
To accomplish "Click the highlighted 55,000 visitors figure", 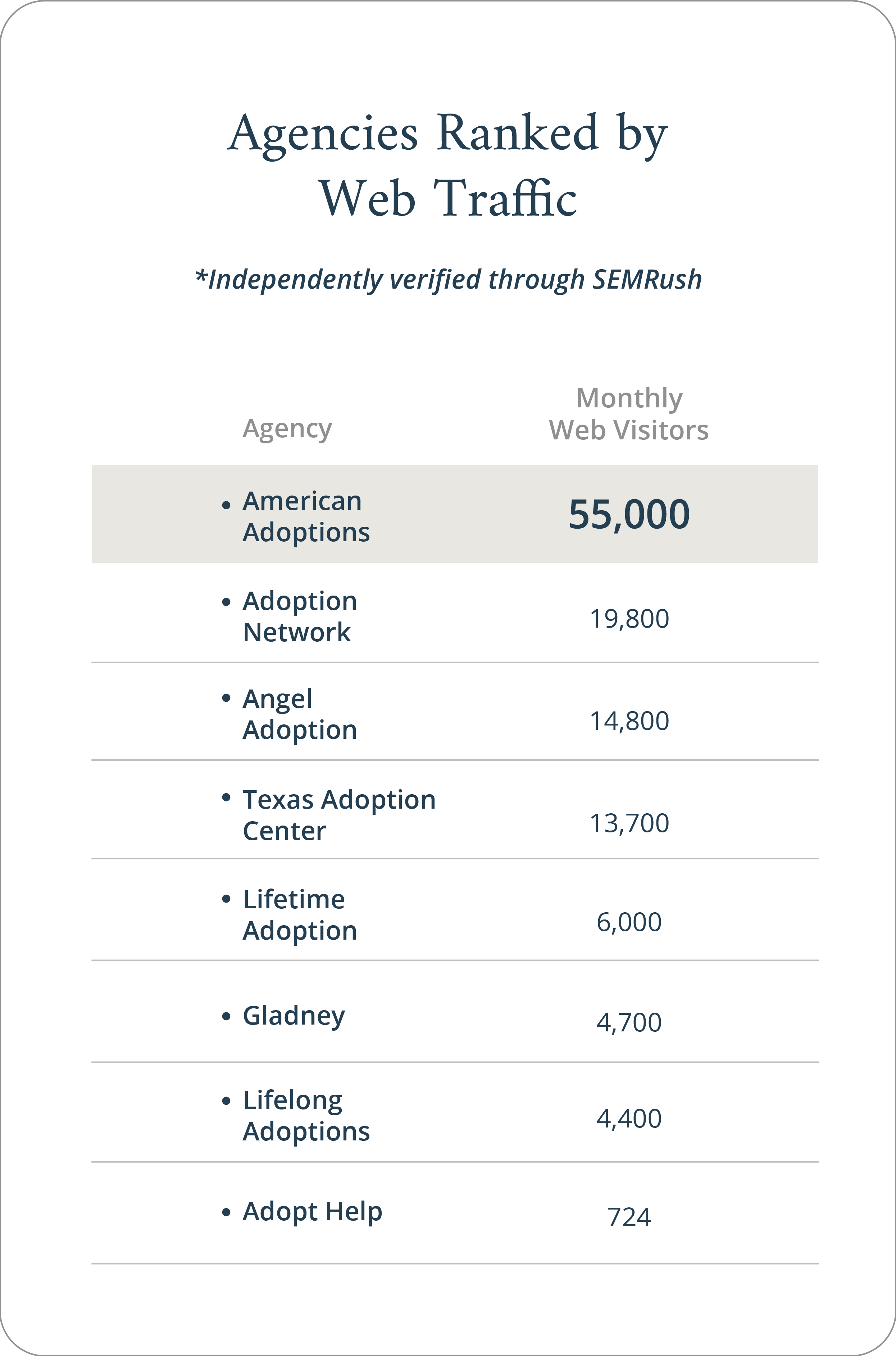I will pyautogui.click(x=629, y=514).
